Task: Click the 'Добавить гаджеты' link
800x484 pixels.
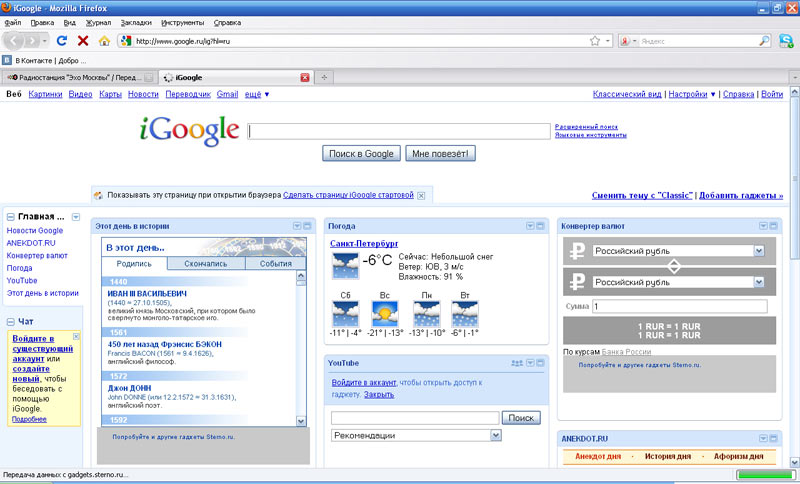Action: tap(741, 195)
